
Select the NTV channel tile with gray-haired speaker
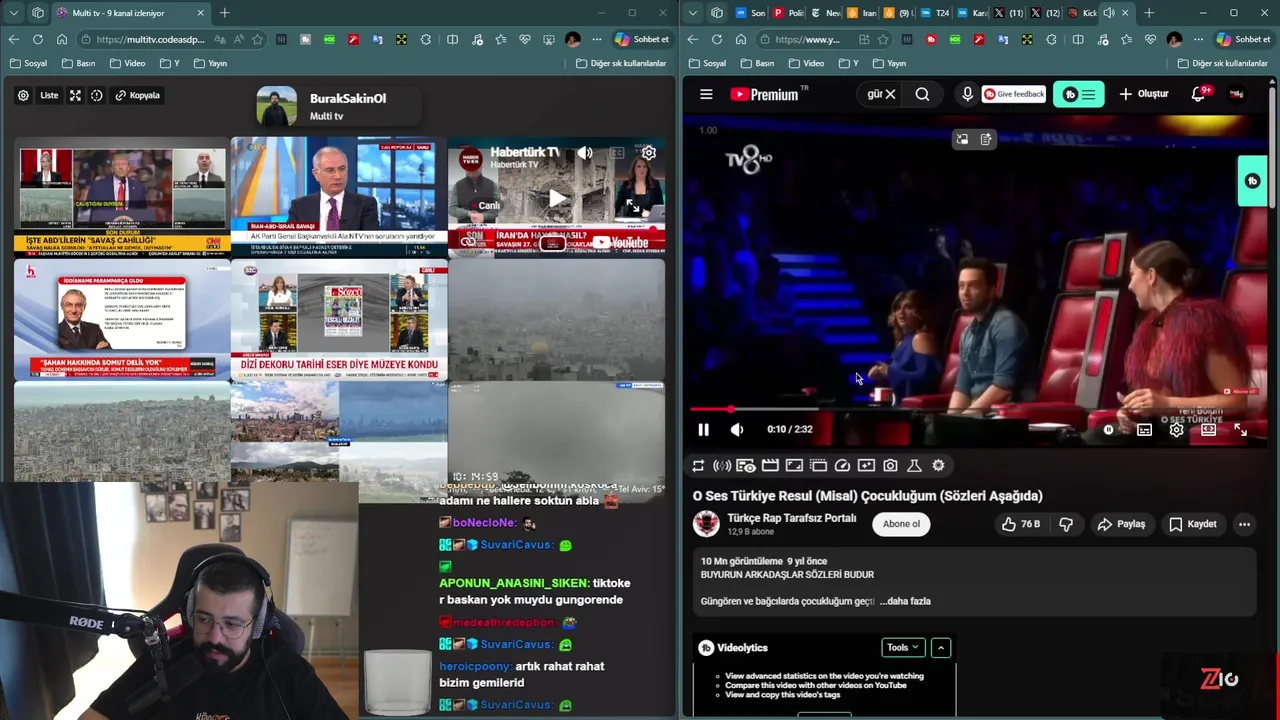[x=339, y=197]
